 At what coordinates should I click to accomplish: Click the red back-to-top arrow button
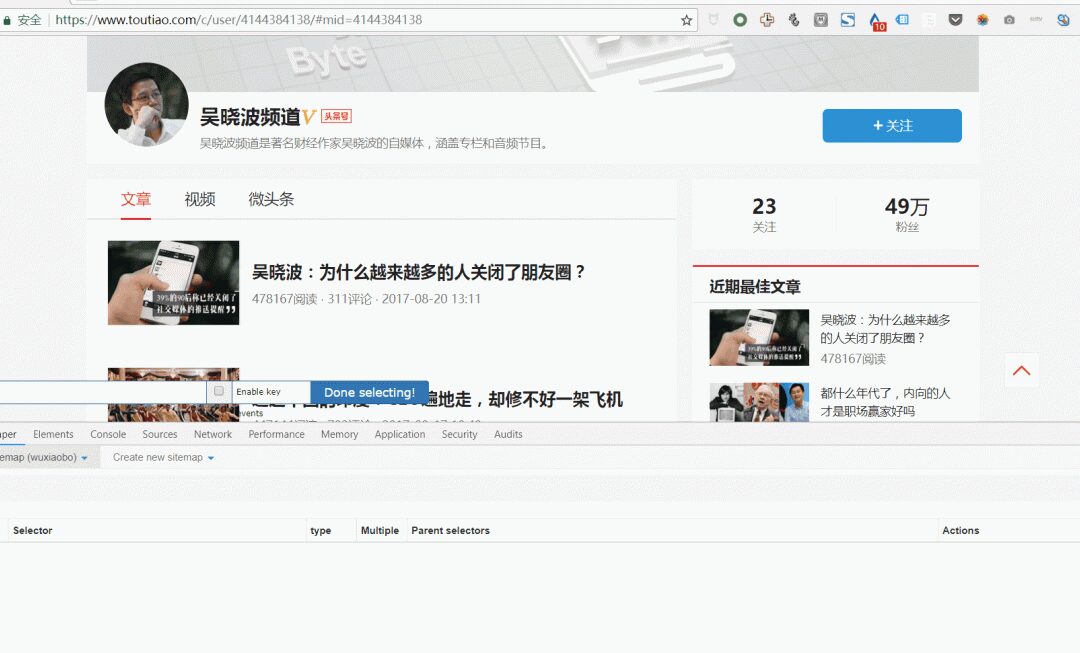[1021, 371]
